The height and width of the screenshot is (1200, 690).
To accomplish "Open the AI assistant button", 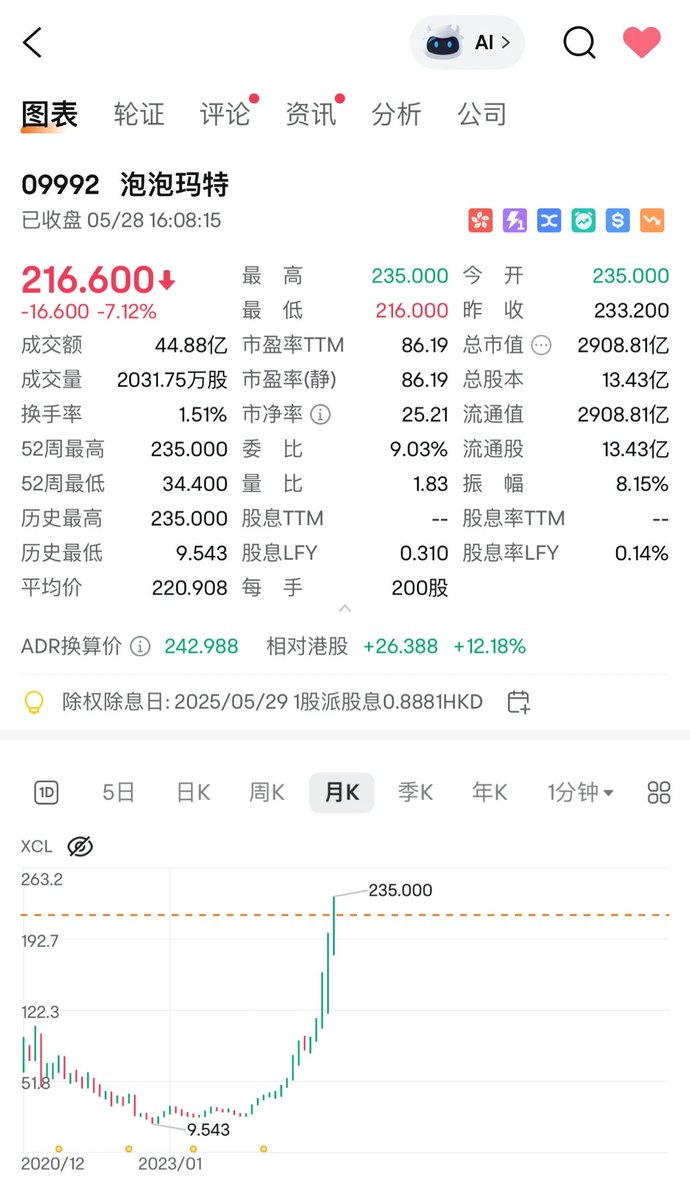I will coord(467,43).
